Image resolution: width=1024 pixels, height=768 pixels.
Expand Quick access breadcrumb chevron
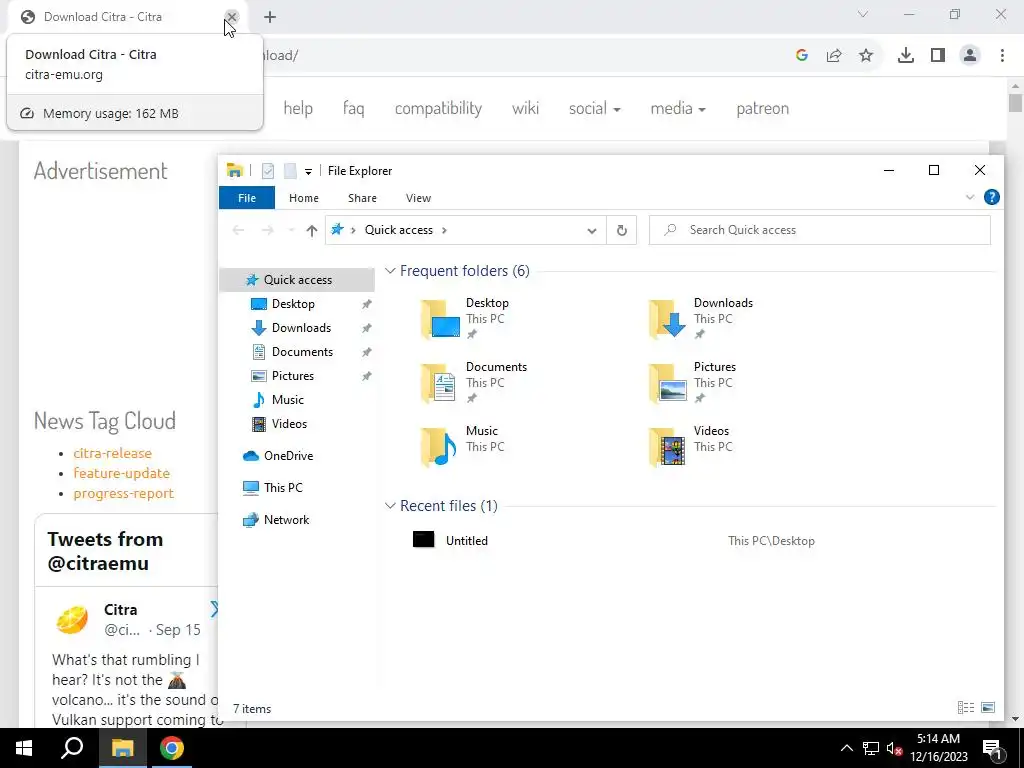pyautogui.click(x=444, y=230)
